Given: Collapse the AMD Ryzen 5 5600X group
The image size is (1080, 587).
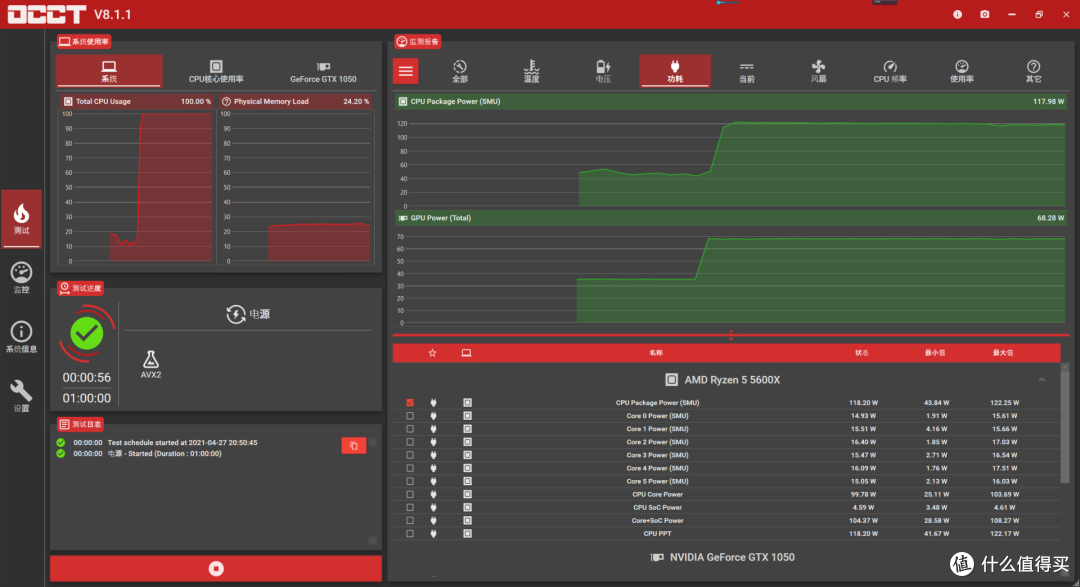Looking at the screenshot, I should pos(1041,380).
